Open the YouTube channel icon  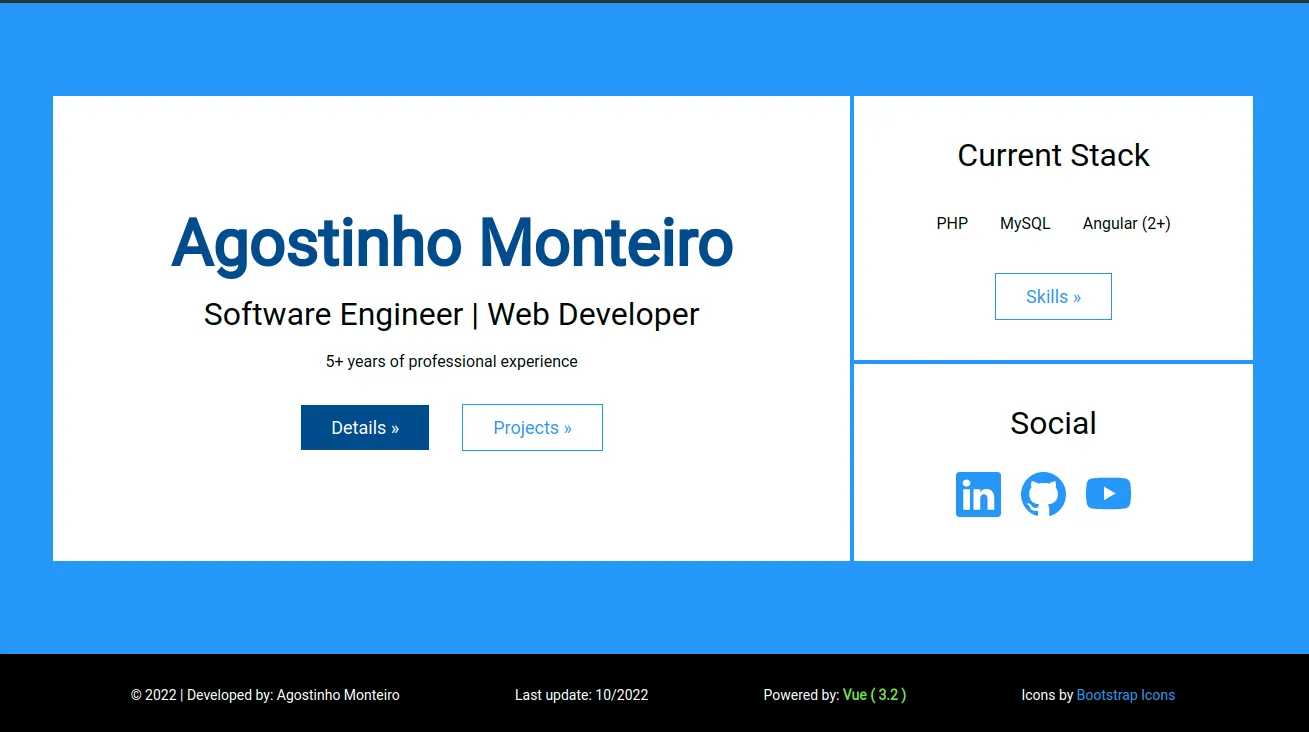click(1108, 493)
